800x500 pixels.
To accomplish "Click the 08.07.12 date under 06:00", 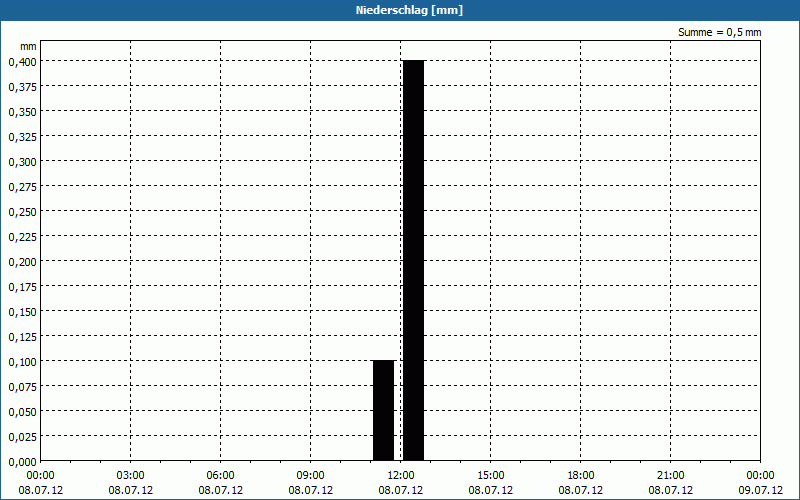I will click(x=220, y=490).
